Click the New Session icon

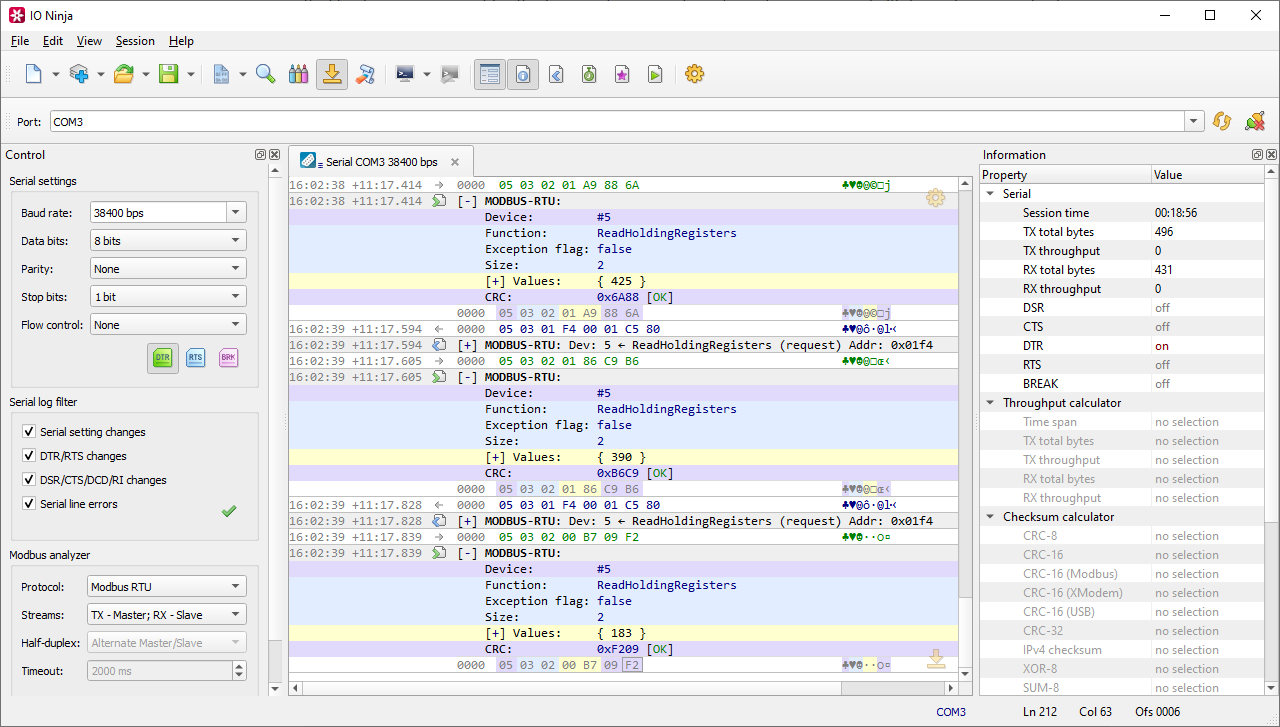point(33,74)
